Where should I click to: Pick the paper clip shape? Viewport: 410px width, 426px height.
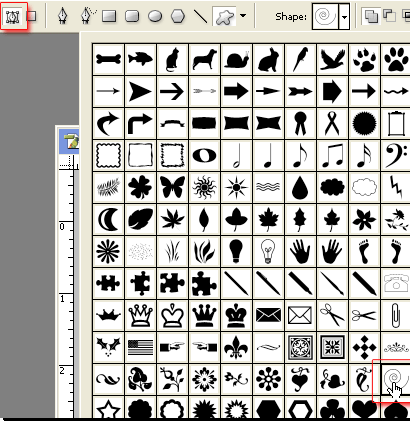click(x=396, y=315)
